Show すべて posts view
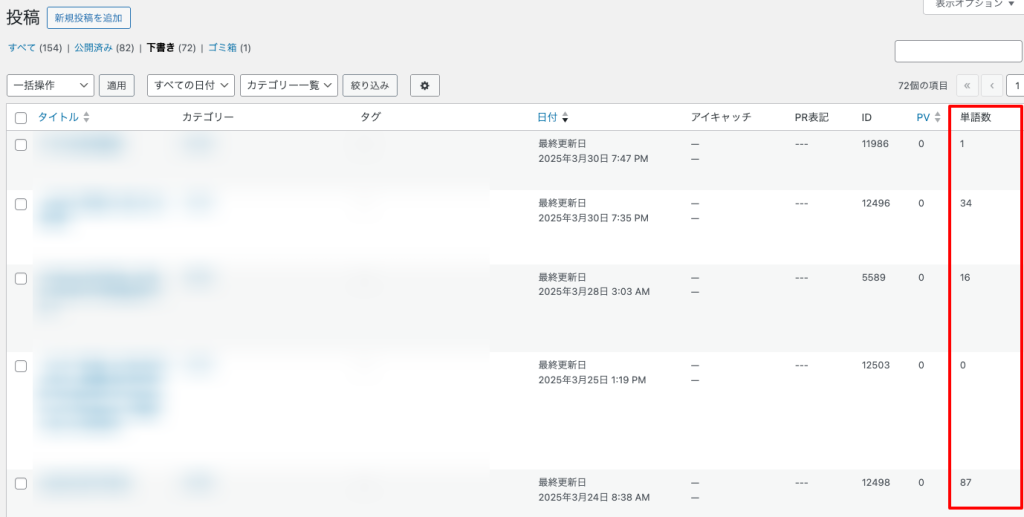 [x=21, y=48]
